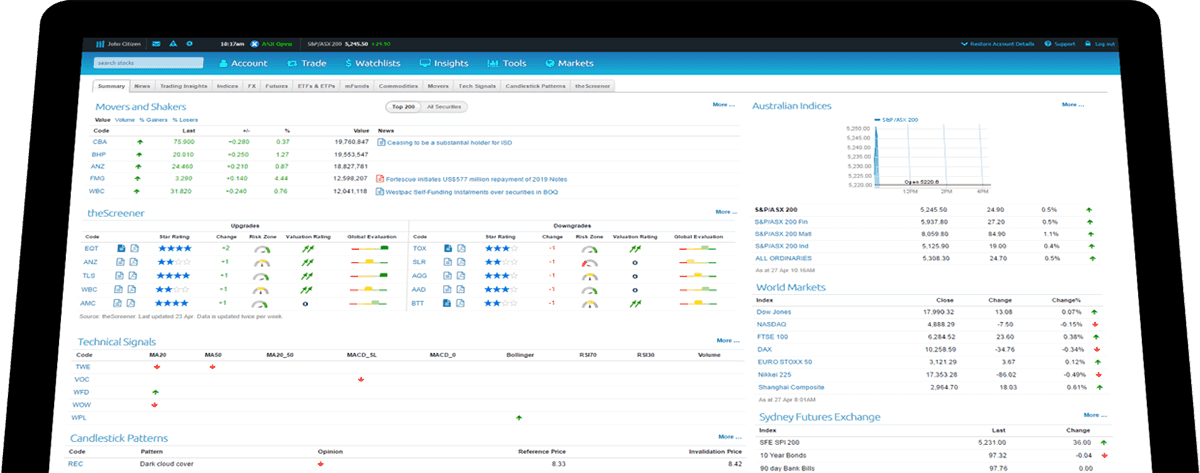Viewport: 1200px width, 473px height.
Task: Select the % Losers filter
Action: pyautogui.click(x=184, y=120)
